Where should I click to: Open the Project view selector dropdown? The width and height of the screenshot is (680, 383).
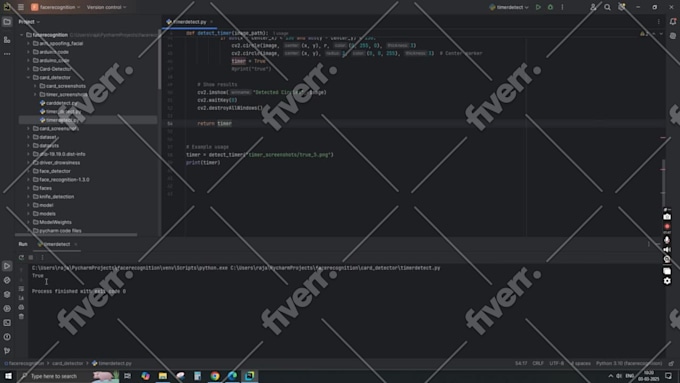(x=29, y=22)
